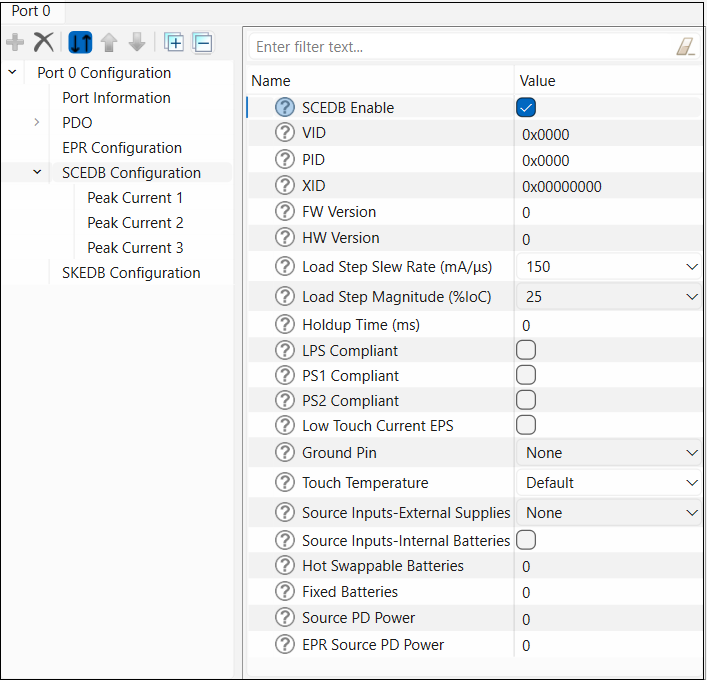This screenshot has height=680, width=707.
Task: Click the filter text input field
Action: point(460,47)
